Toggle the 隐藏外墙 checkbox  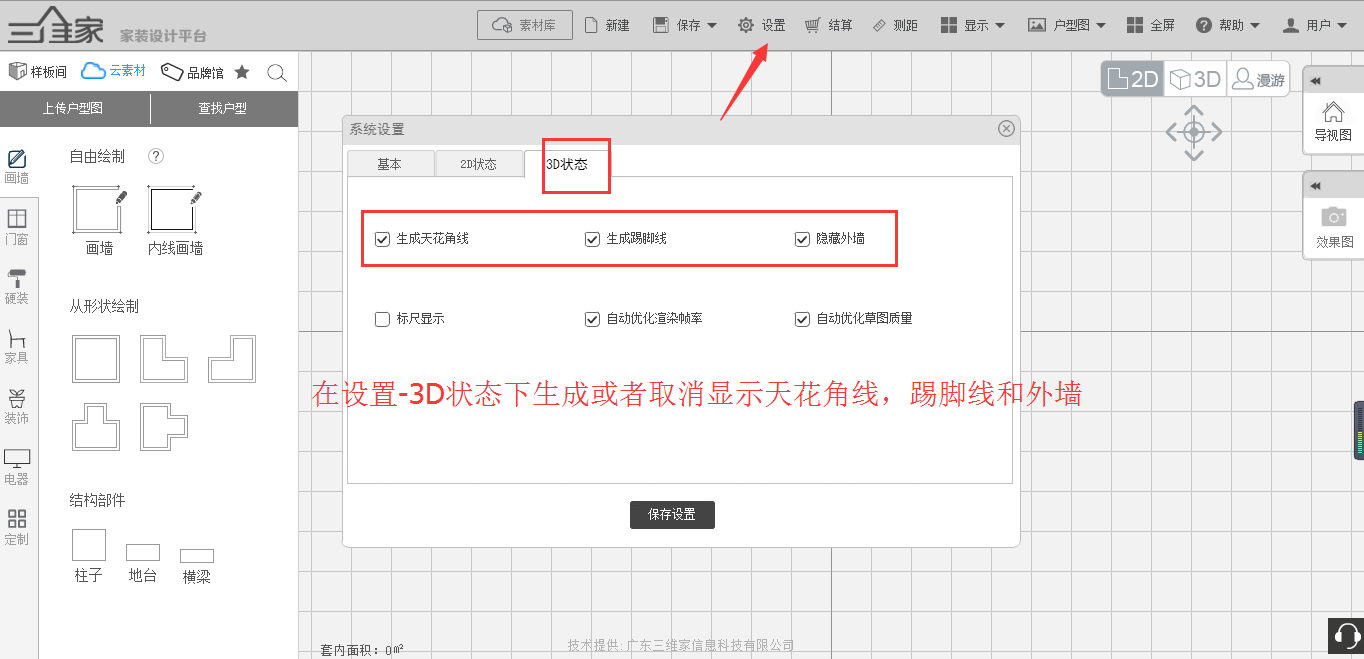click(x=802, y=239)
